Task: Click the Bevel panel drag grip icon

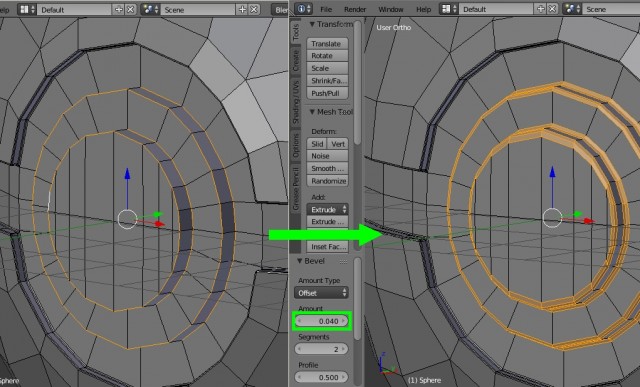Action: (343, 261)
